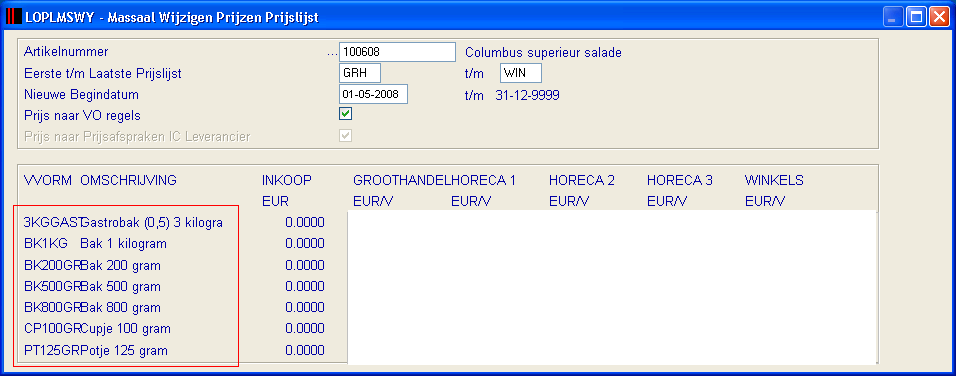Minimize the LOPLMSWY window
This screenshot has width=956, height=376.
coord(893,17)
